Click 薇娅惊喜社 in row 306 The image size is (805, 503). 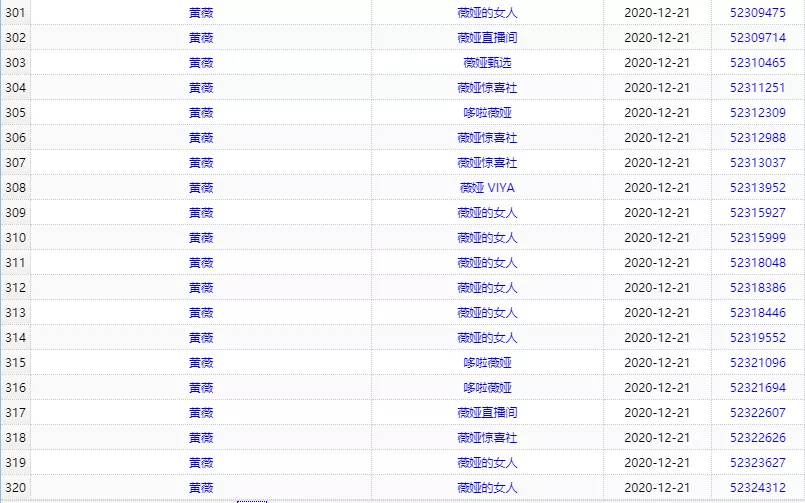(487, 138)
